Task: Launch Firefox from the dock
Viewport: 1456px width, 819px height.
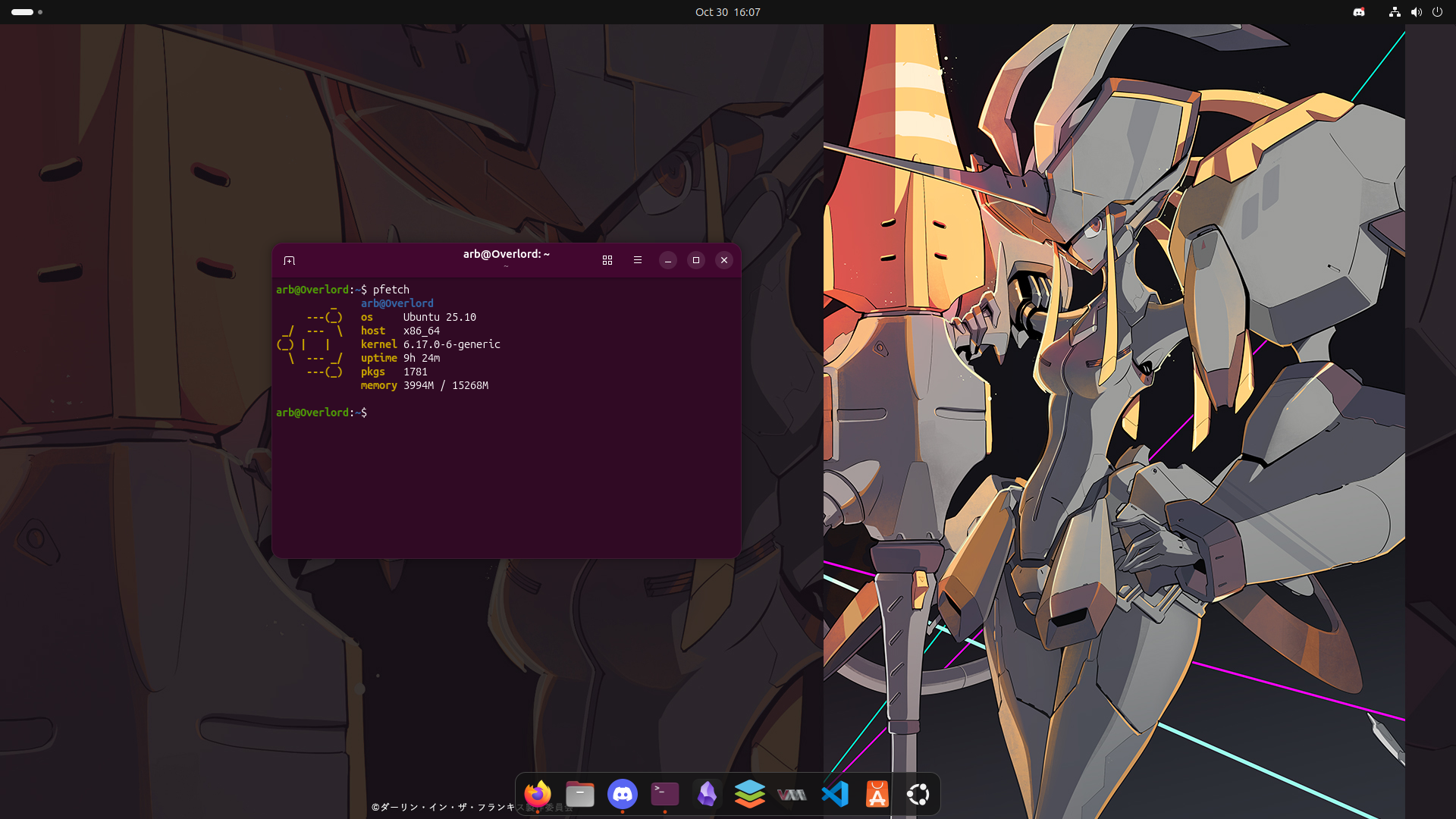Action: (x=538, y=794)
